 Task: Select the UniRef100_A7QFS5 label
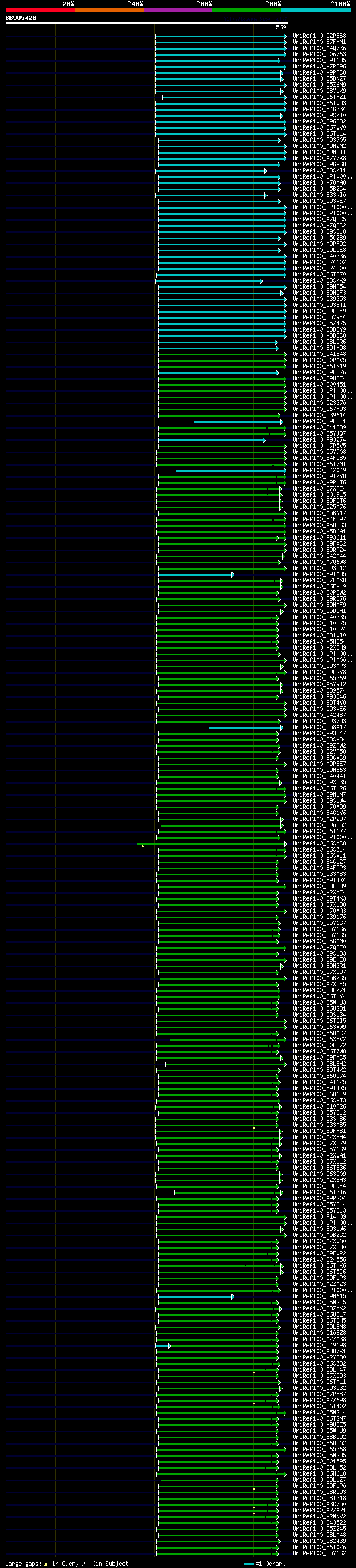coord(319,219)
